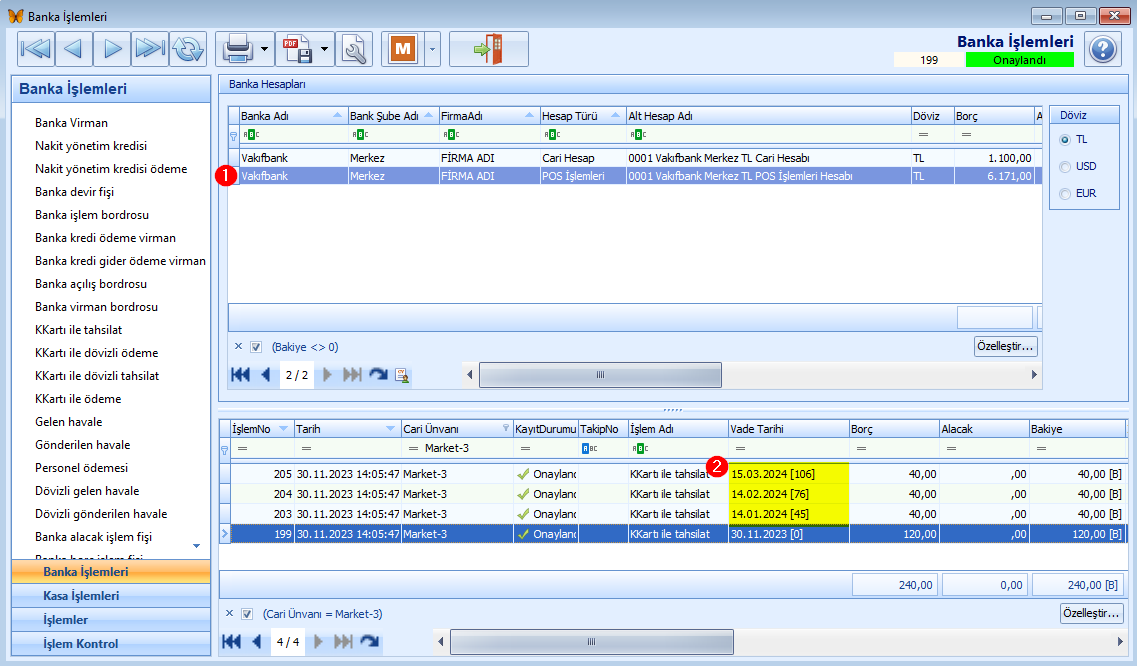Go to first row in transactions grid navigator
Screen dimensions: 1137x666
231,641
